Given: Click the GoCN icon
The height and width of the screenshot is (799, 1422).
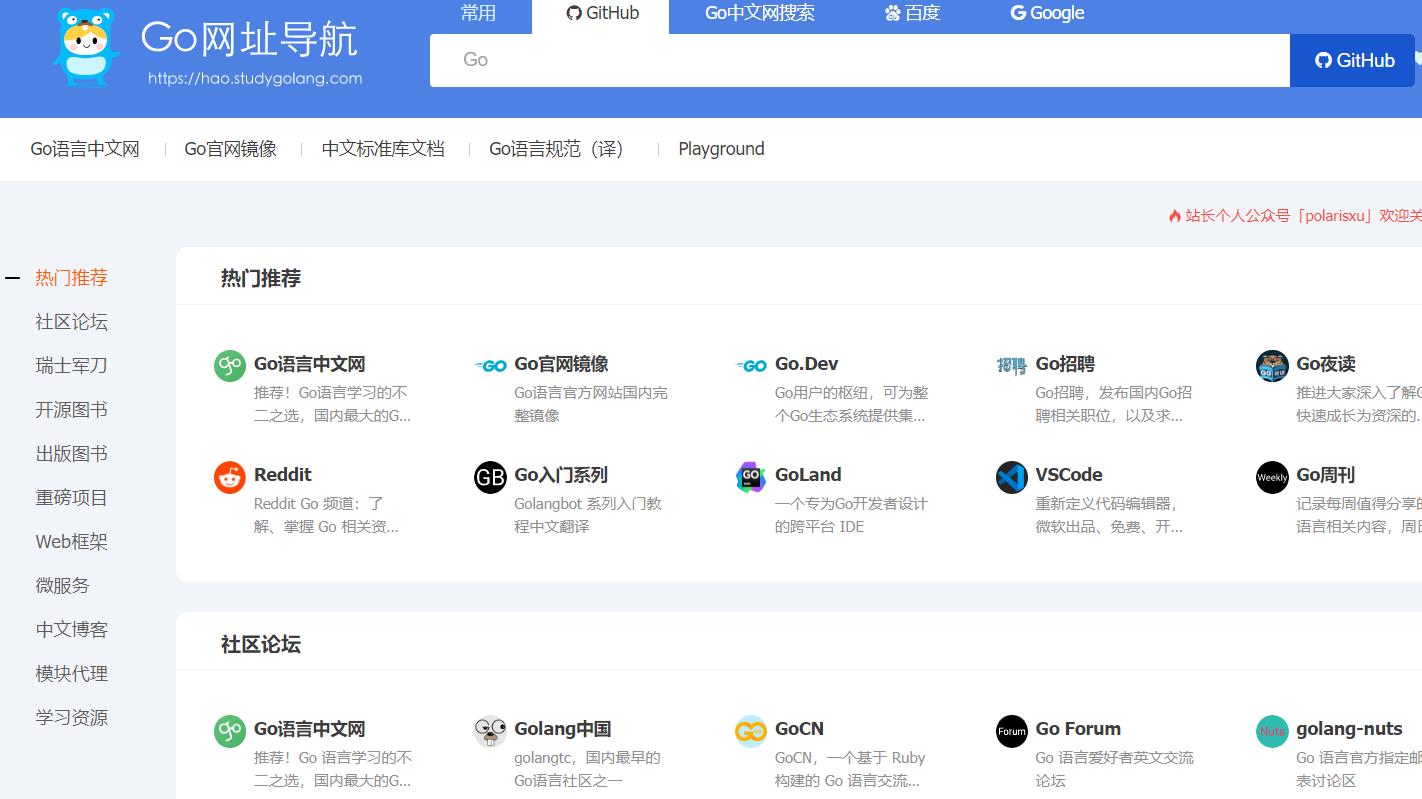Looking at the screenshot, I should [x=751, y=731].
